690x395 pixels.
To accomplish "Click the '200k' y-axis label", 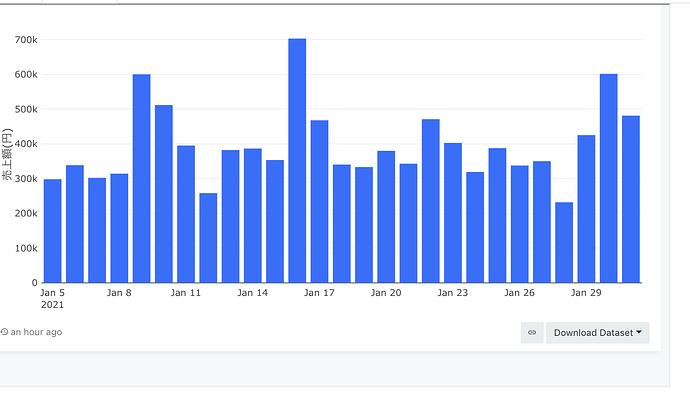I will (x=26, y=214).
